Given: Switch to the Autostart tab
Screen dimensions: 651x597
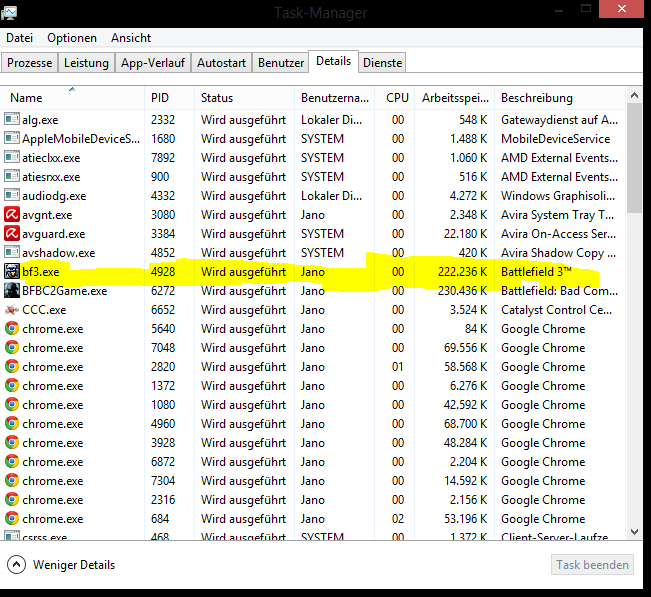Looking at the screenshot, I should (x=221, y=63).
